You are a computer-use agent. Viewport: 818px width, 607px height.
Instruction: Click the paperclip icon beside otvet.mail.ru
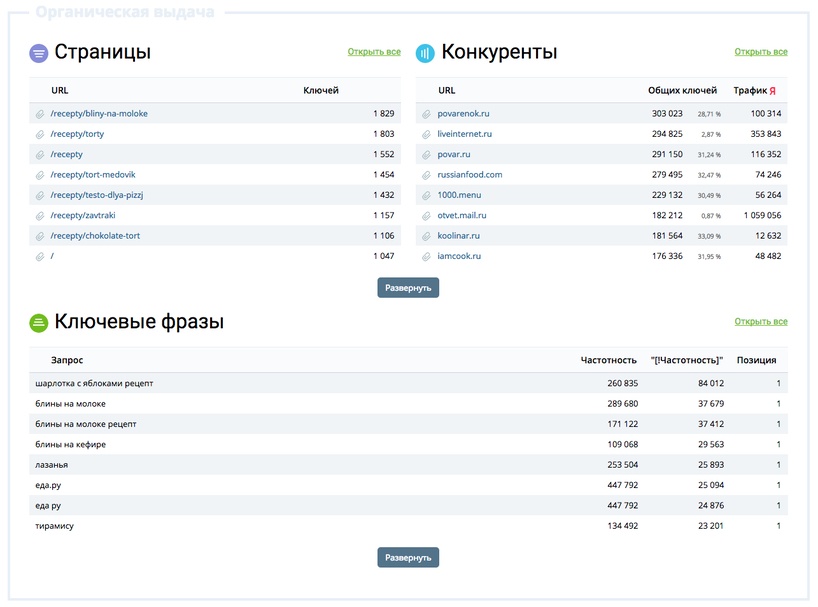(428, 215)
